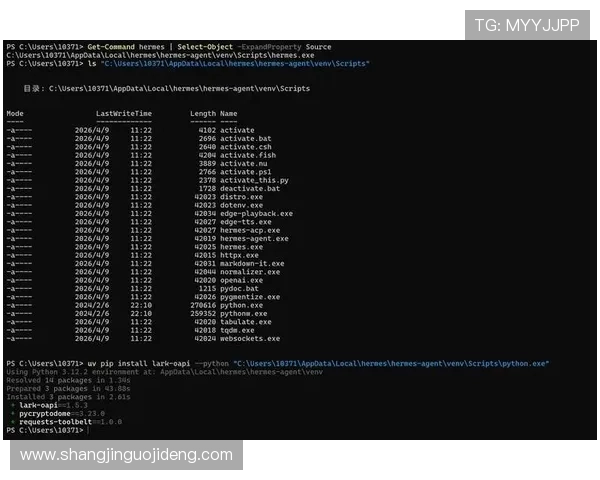Image resolution: width=600 pixels, height=480 pixels.
Task: Click python.exe in the Name column
Action: [x=241, y=305]
